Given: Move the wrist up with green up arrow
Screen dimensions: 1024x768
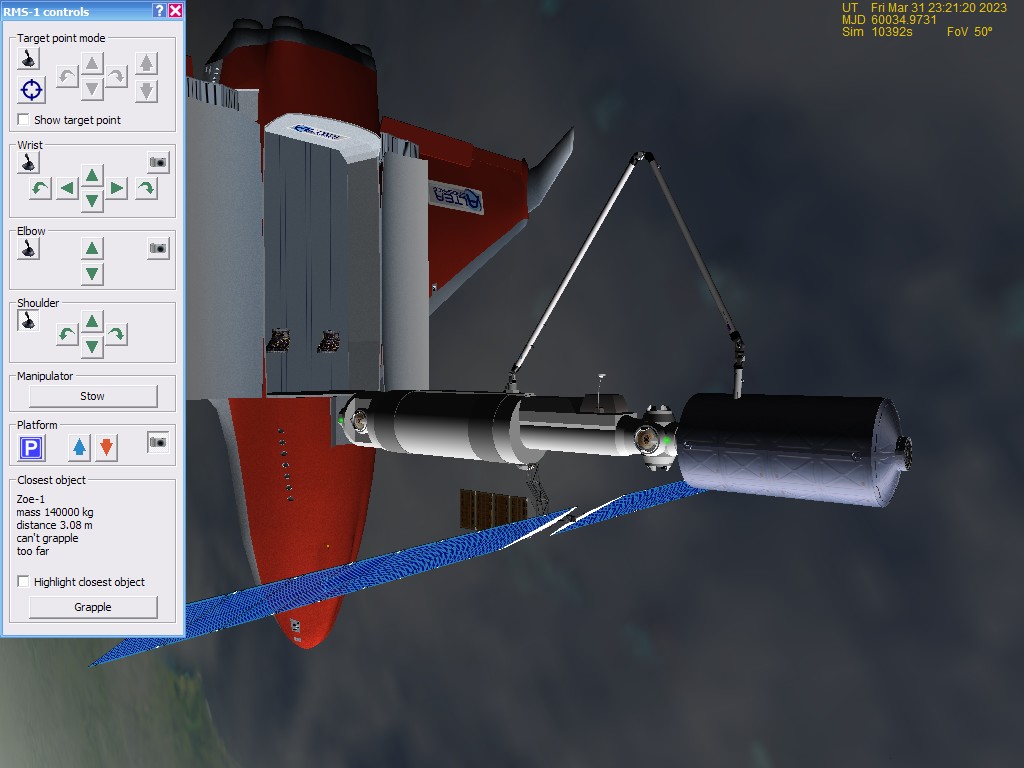Looking at the screenshot, I should 92,175.
